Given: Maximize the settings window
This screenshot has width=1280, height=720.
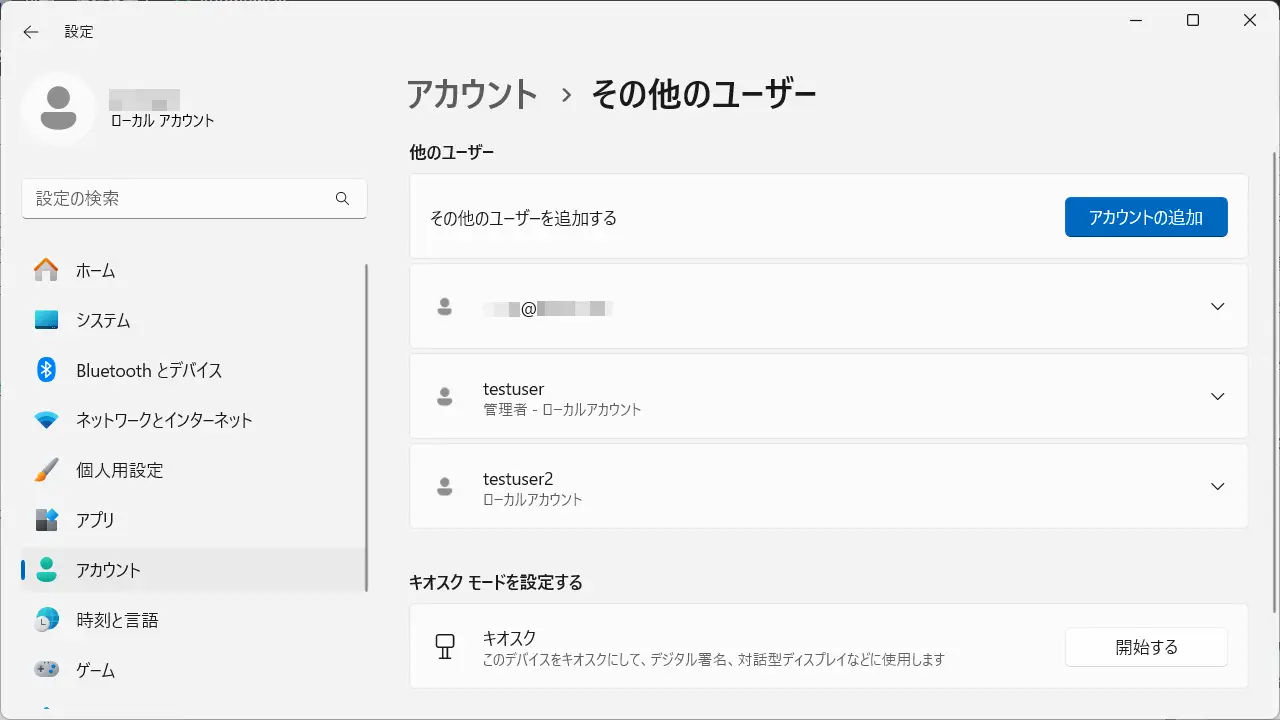Looking at the screenshot, I should click(1193, 20).
